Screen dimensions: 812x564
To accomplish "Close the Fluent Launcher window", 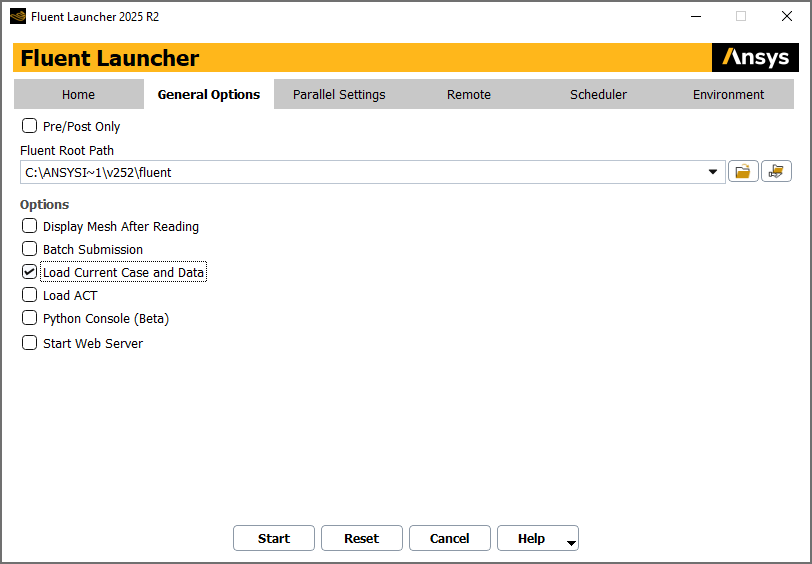I will tap(787, 17).
